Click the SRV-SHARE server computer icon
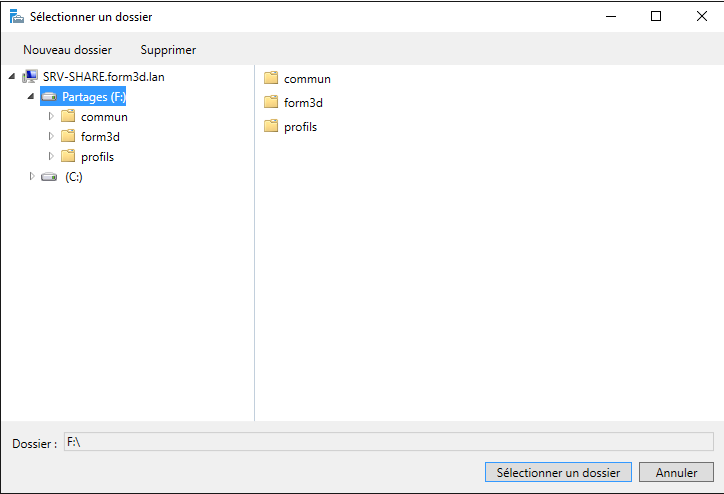724x494 pixels. coord(30,76)
